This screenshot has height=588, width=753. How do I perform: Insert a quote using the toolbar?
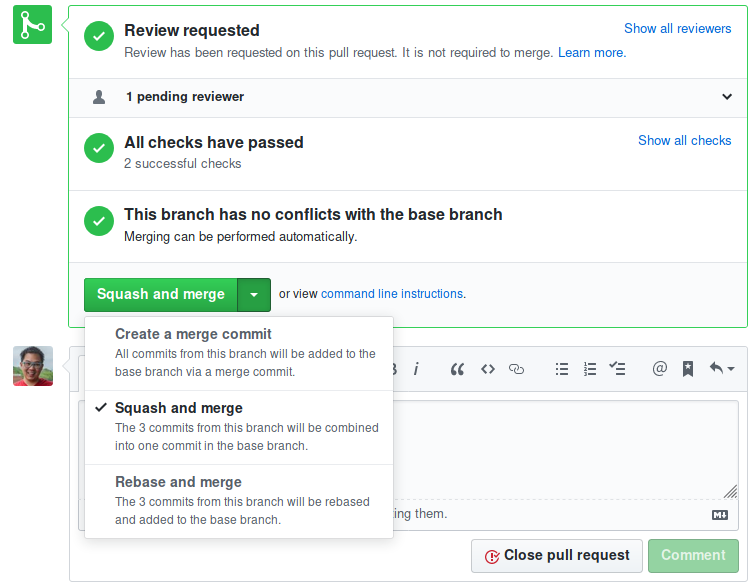[457, 369]
